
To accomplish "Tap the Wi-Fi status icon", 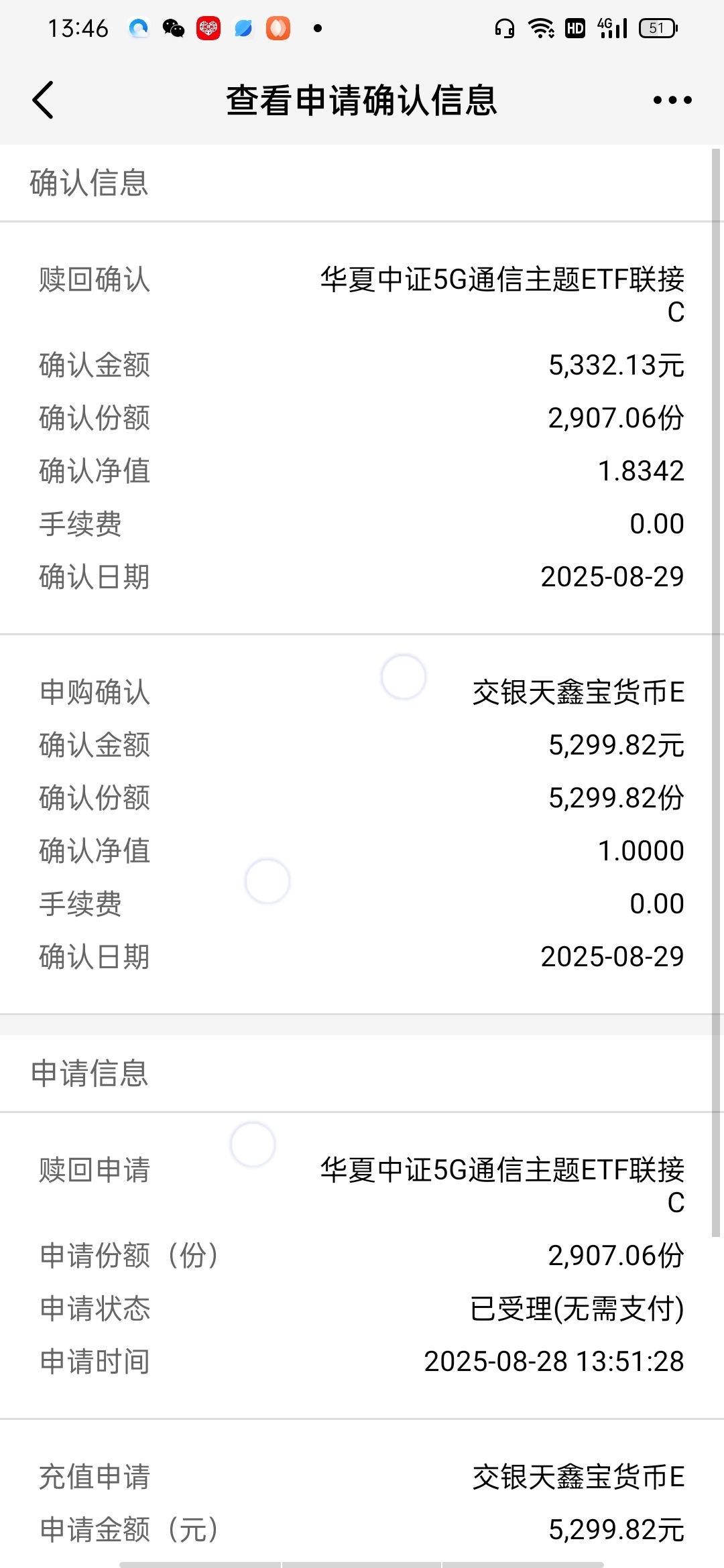I will coord(541,28).
